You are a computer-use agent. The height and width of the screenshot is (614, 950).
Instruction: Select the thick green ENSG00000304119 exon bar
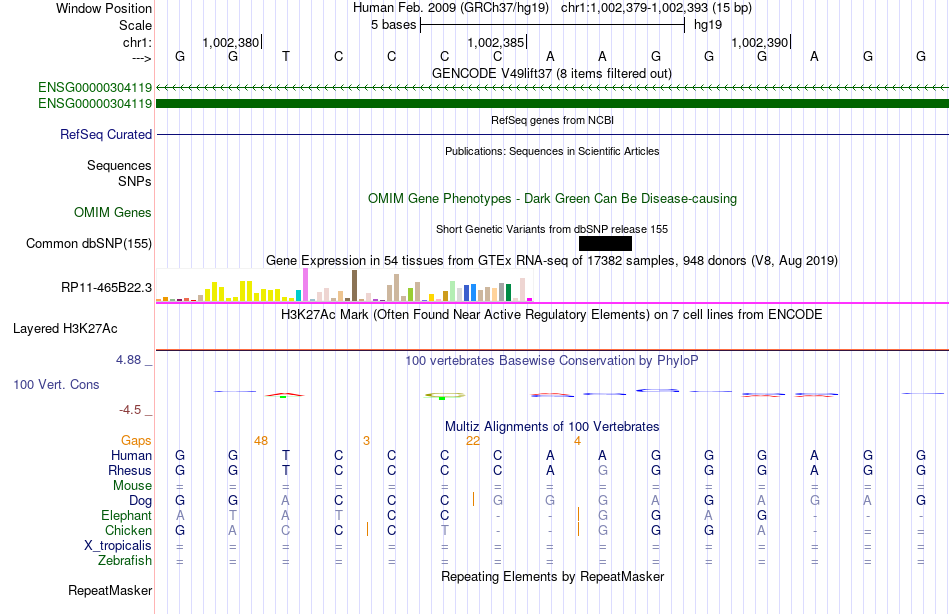pyautogui.click(x=553, y=104)
